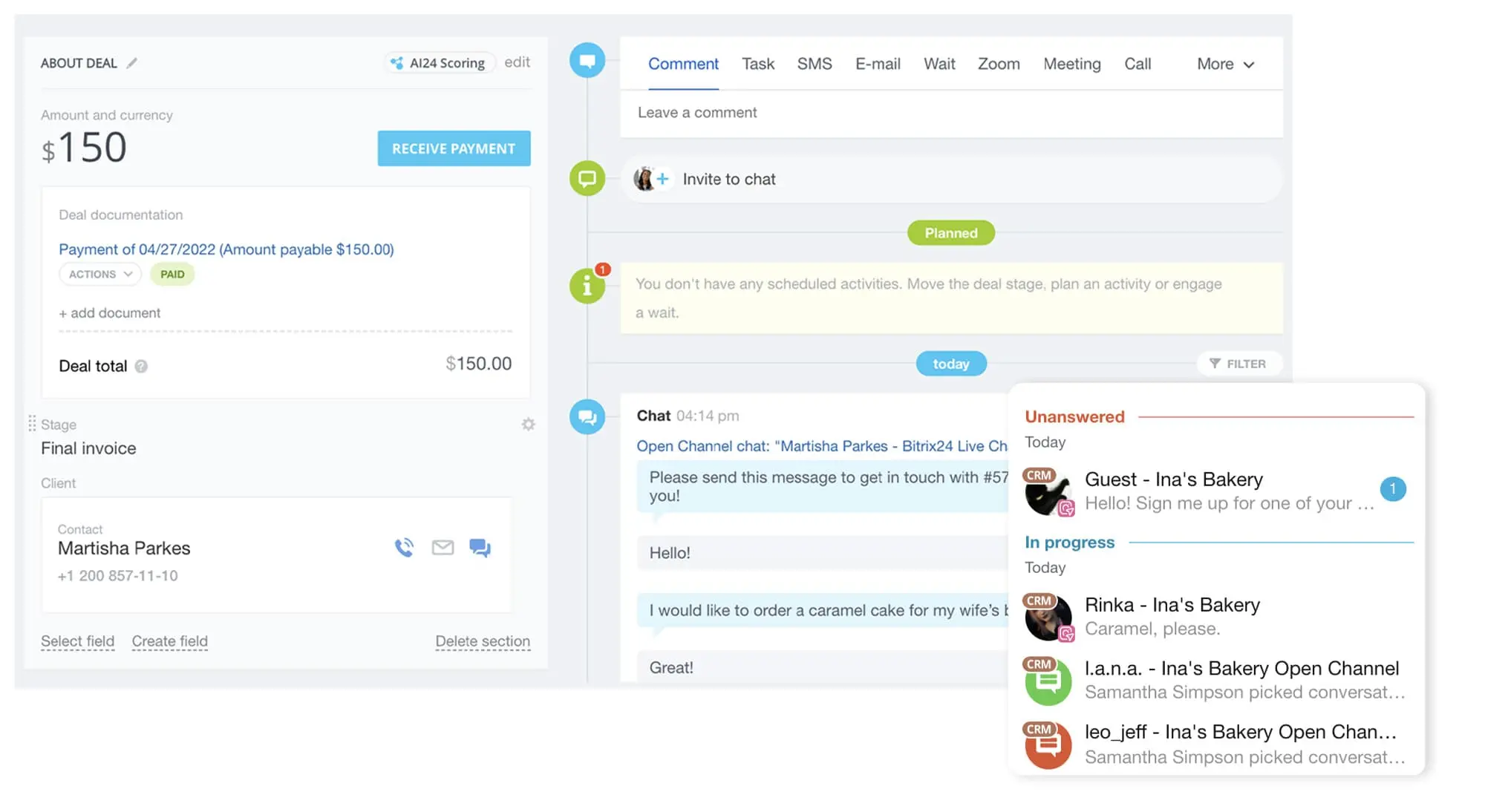Switch to the Task tab
Viewport: 1485px width, 812px height.
pos(757,64)
